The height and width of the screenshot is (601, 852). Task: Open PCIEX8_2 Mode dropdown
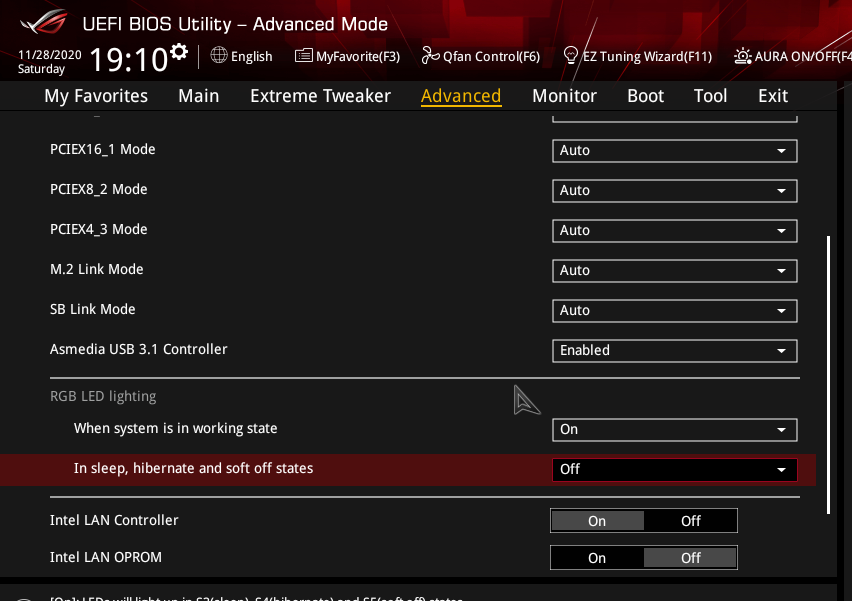(674, 191)
